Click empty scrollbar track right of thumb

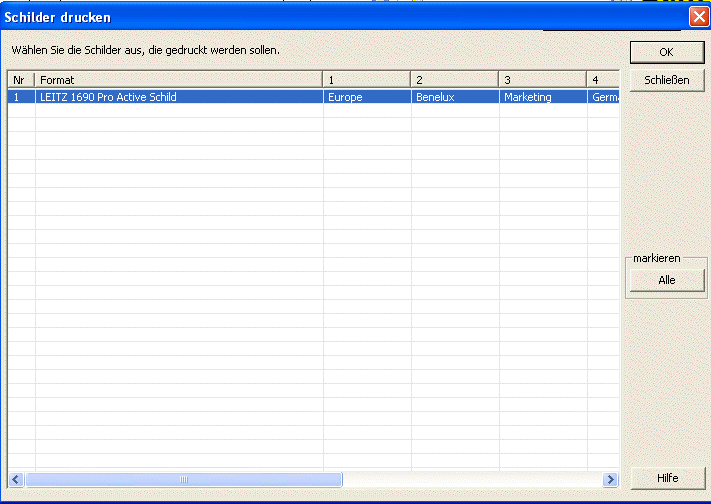tap(470, 479)
